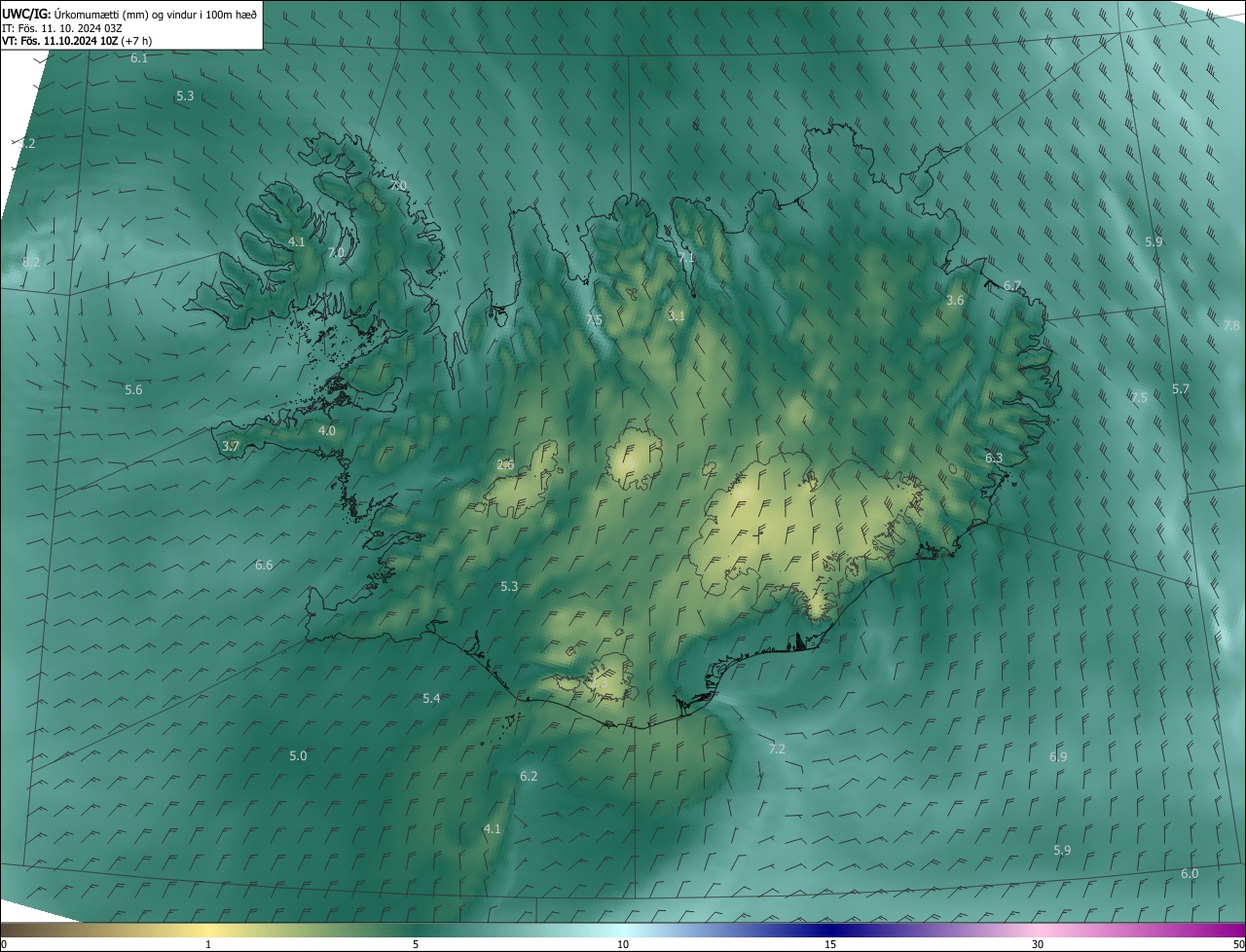Viewport: 1246px width, 952px height.
Task: Click the 10 tick on the color scale
Action: [x=623, y=945]
